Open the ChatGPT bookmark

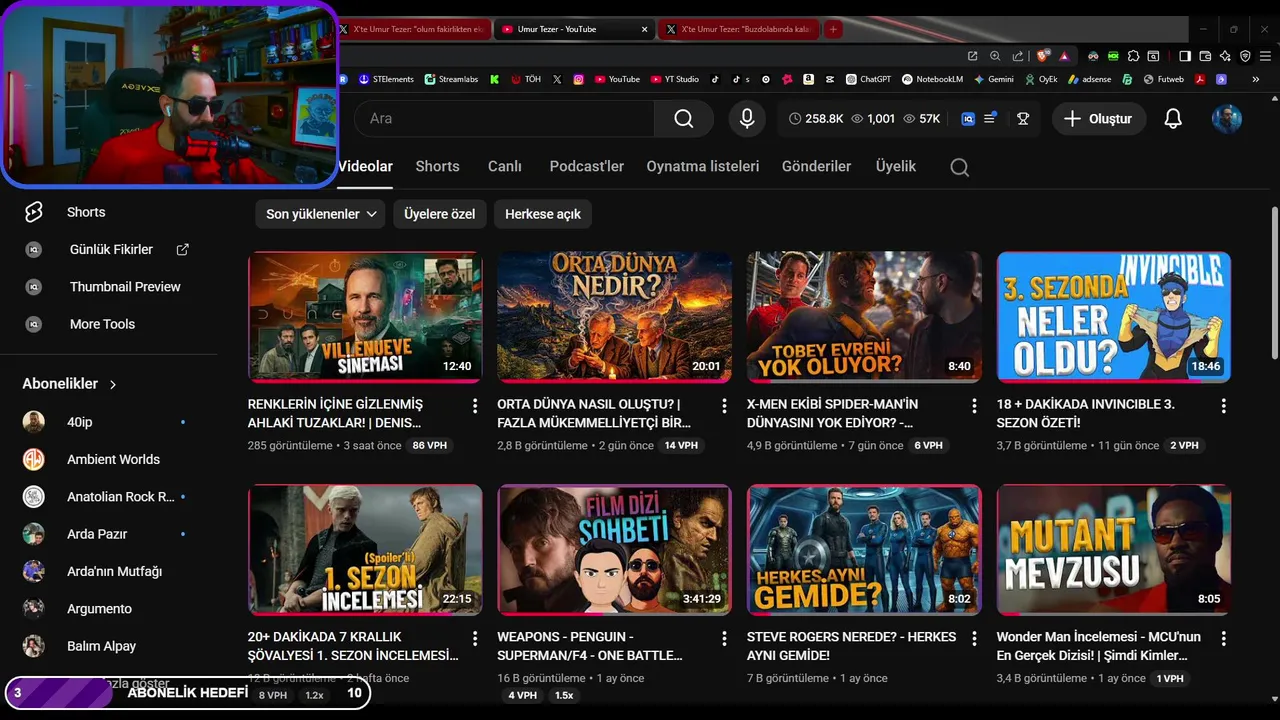(x=868, y=79)
